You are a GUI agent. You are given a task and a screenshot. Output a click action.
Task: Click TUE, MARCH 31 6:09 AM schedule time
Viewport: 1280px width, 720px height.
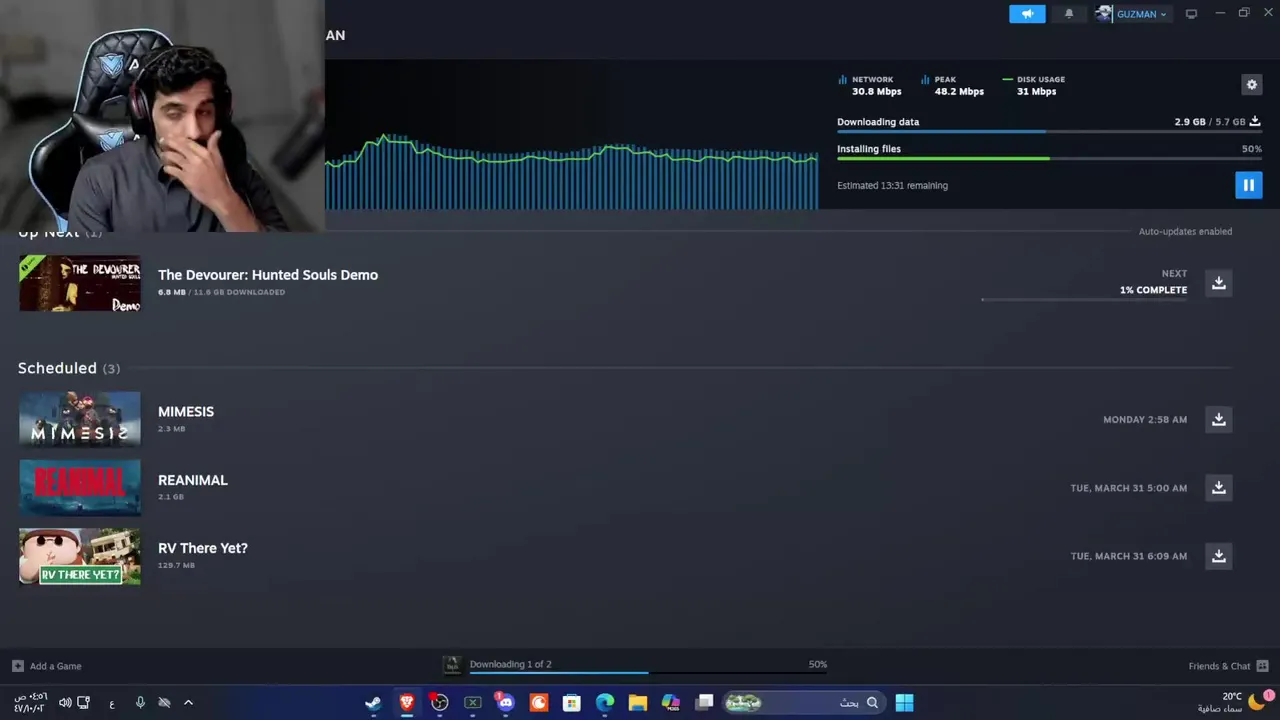1129,556
